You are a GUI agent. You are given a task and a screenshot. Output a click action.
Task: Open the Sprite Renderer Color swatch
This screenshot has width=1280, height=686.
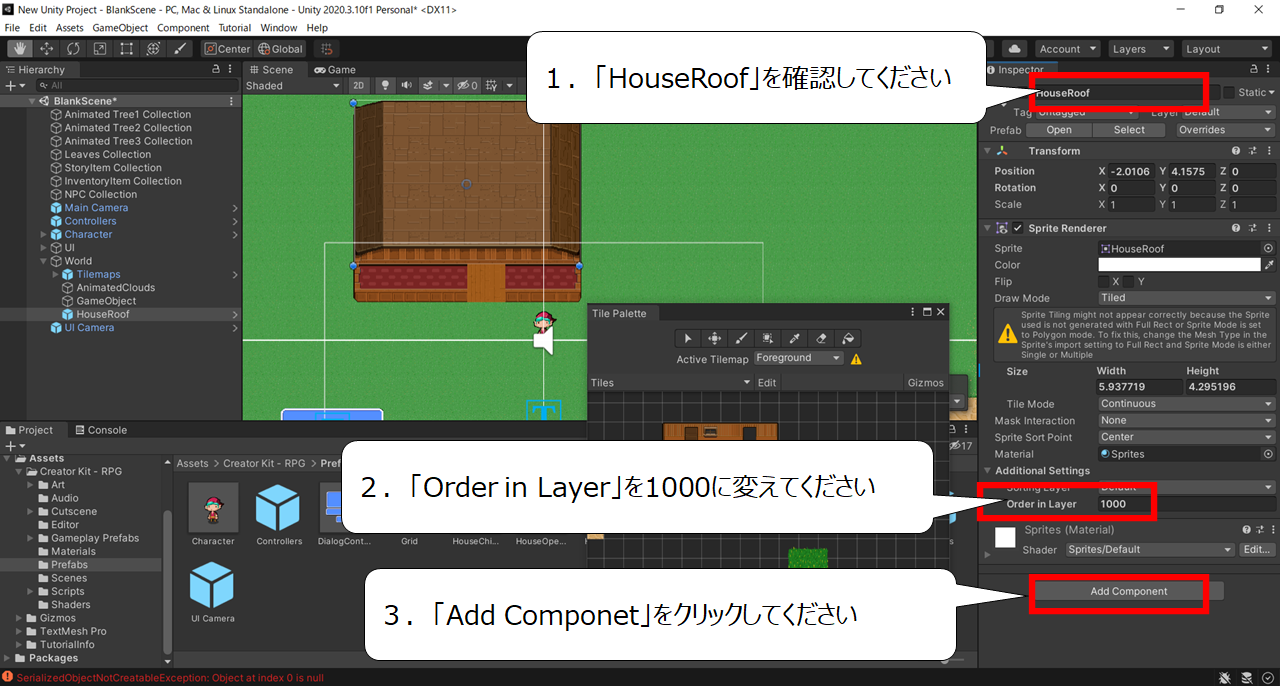click(x=1179, y=265)
